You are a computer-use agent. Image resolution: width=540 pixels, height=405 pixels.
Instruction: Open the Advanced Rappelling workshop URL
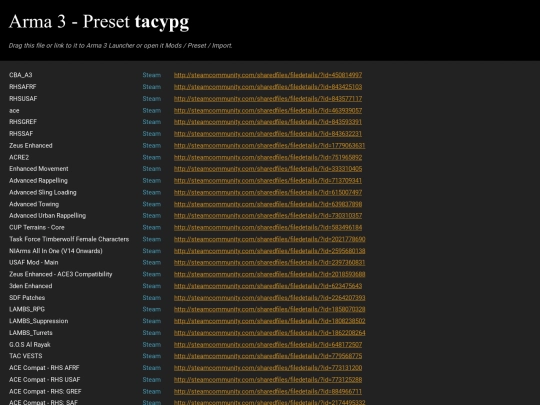coord(268,180)
